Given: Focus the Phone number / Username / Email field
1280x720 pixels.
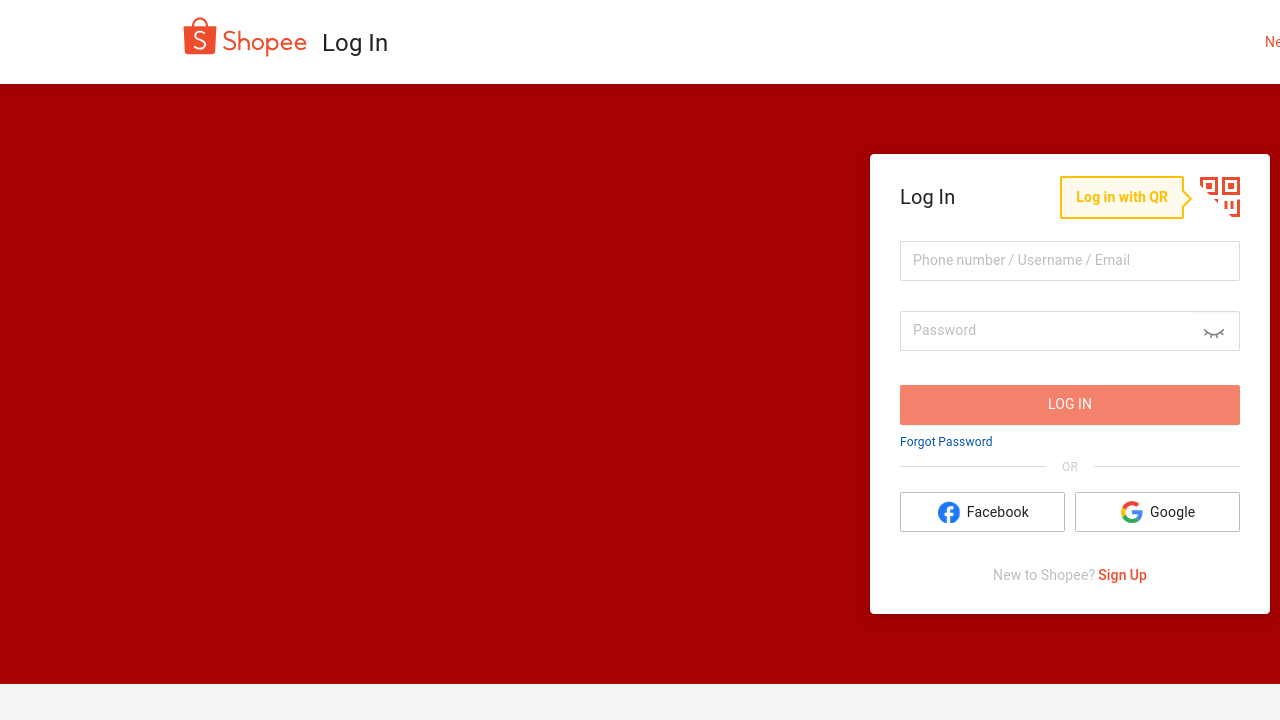Looking at the screenshot, I should (x=1070, y=261).
